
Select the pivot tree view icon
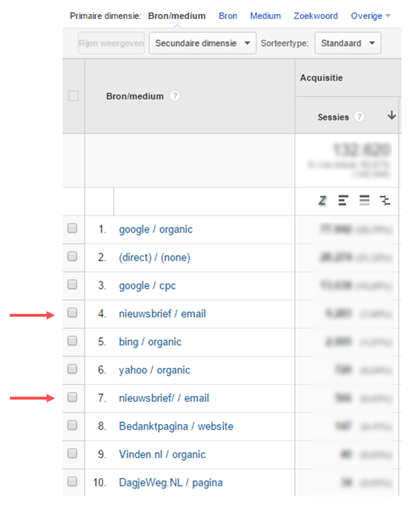pyautogui.click(x=385, y=200)
